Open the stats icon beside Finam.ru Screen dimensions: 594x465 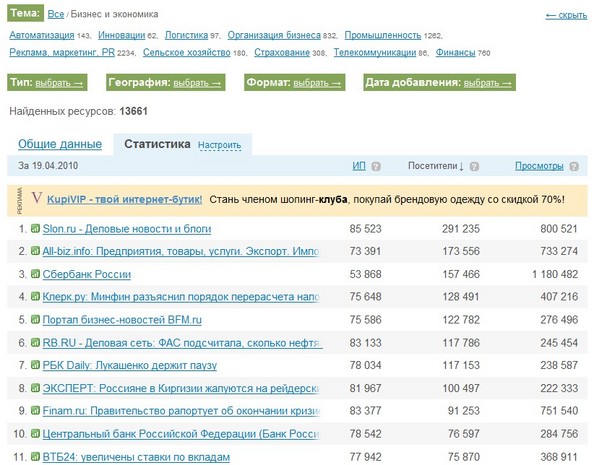35,410
